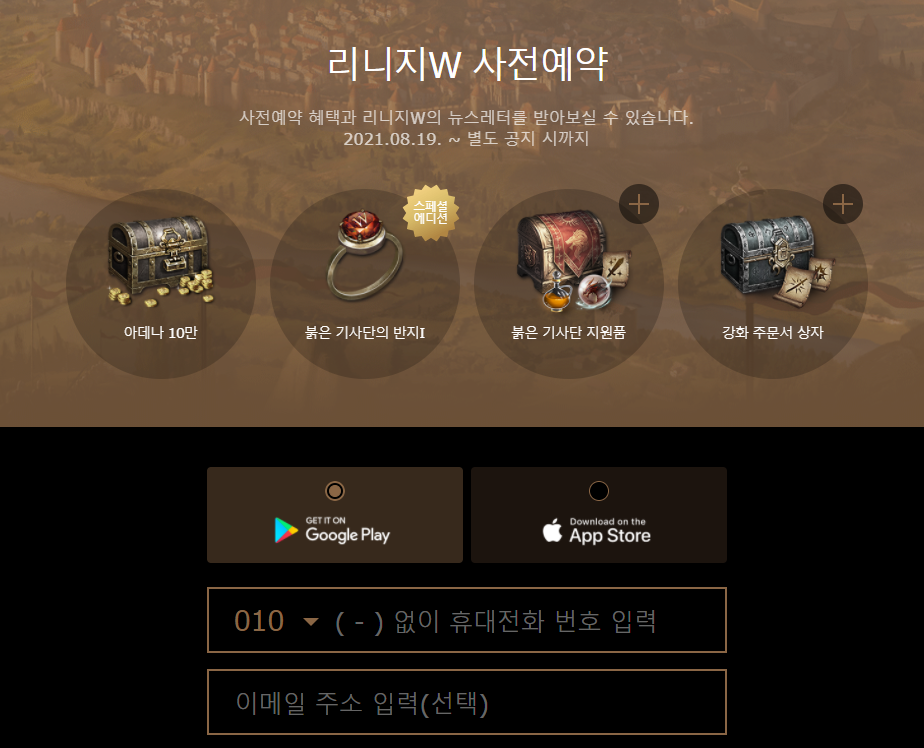The width and height of the screenshot is (924, 748).
Task: Focus the optional email address input field
Action: pos(467,702)
